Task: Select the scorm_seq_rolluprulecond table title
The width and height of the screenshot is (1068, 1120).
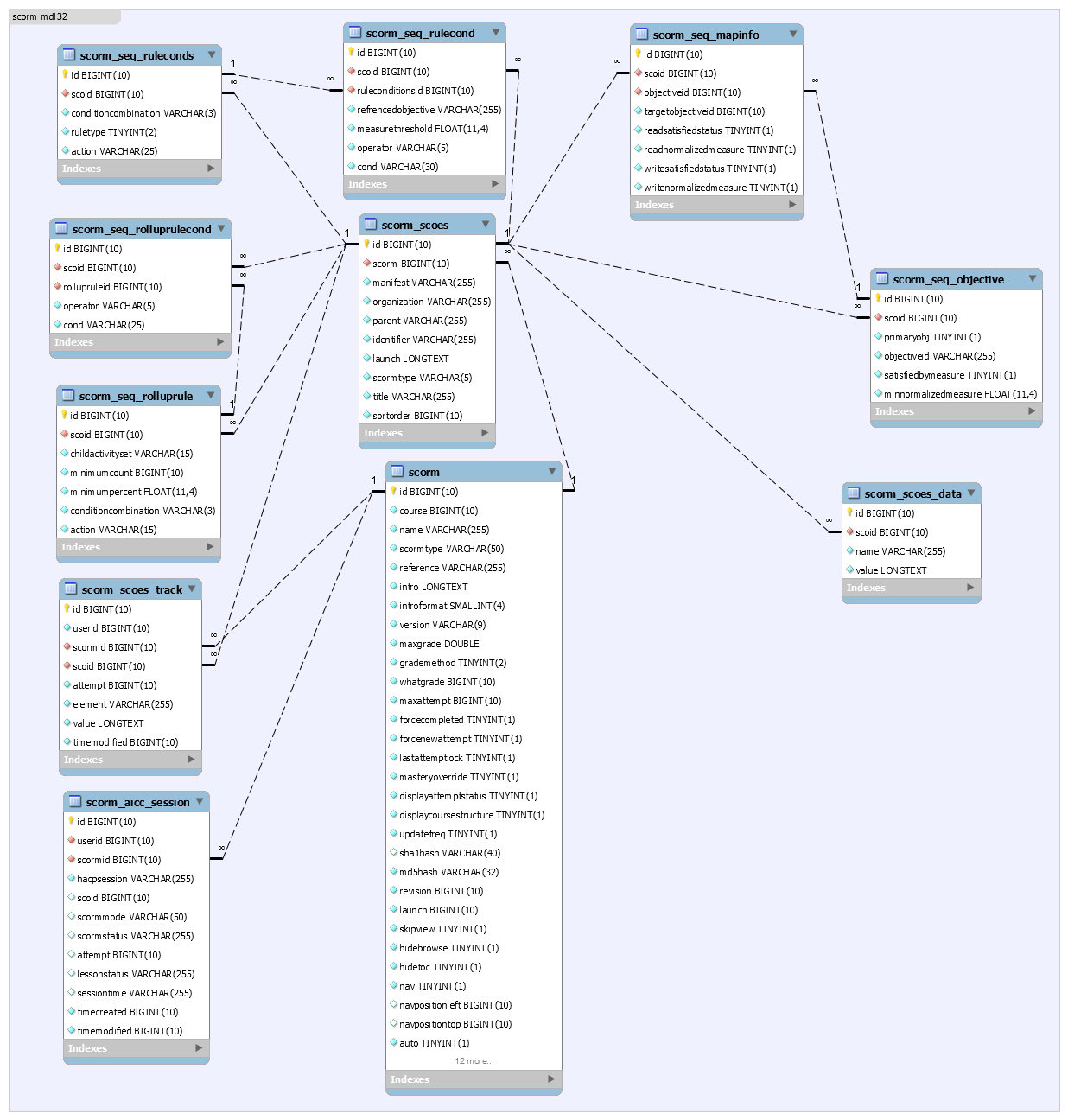Action: pos(142,229)
